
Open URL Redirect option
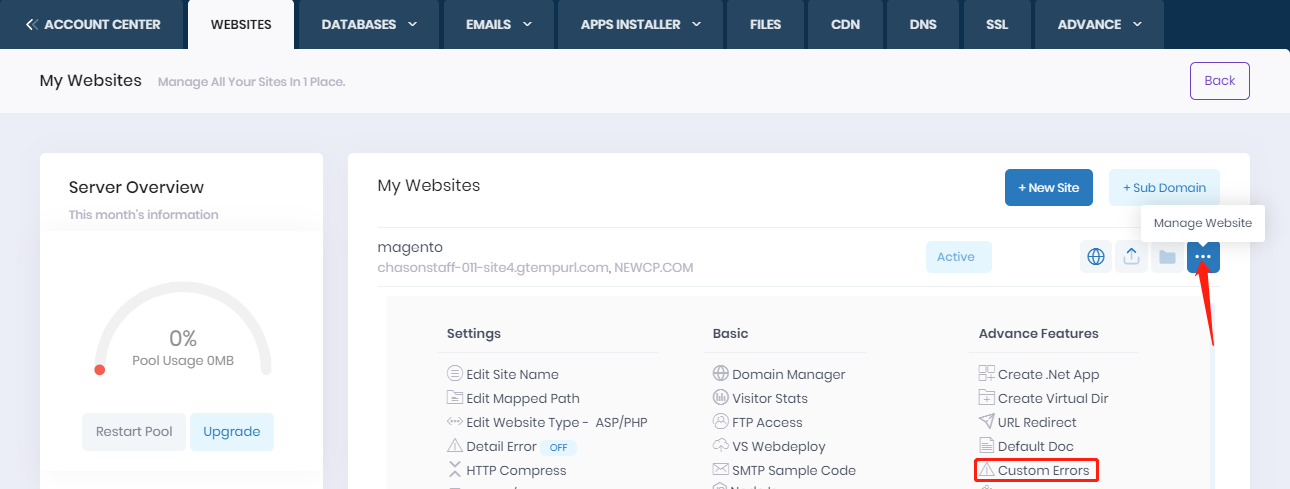(1037, 422)
